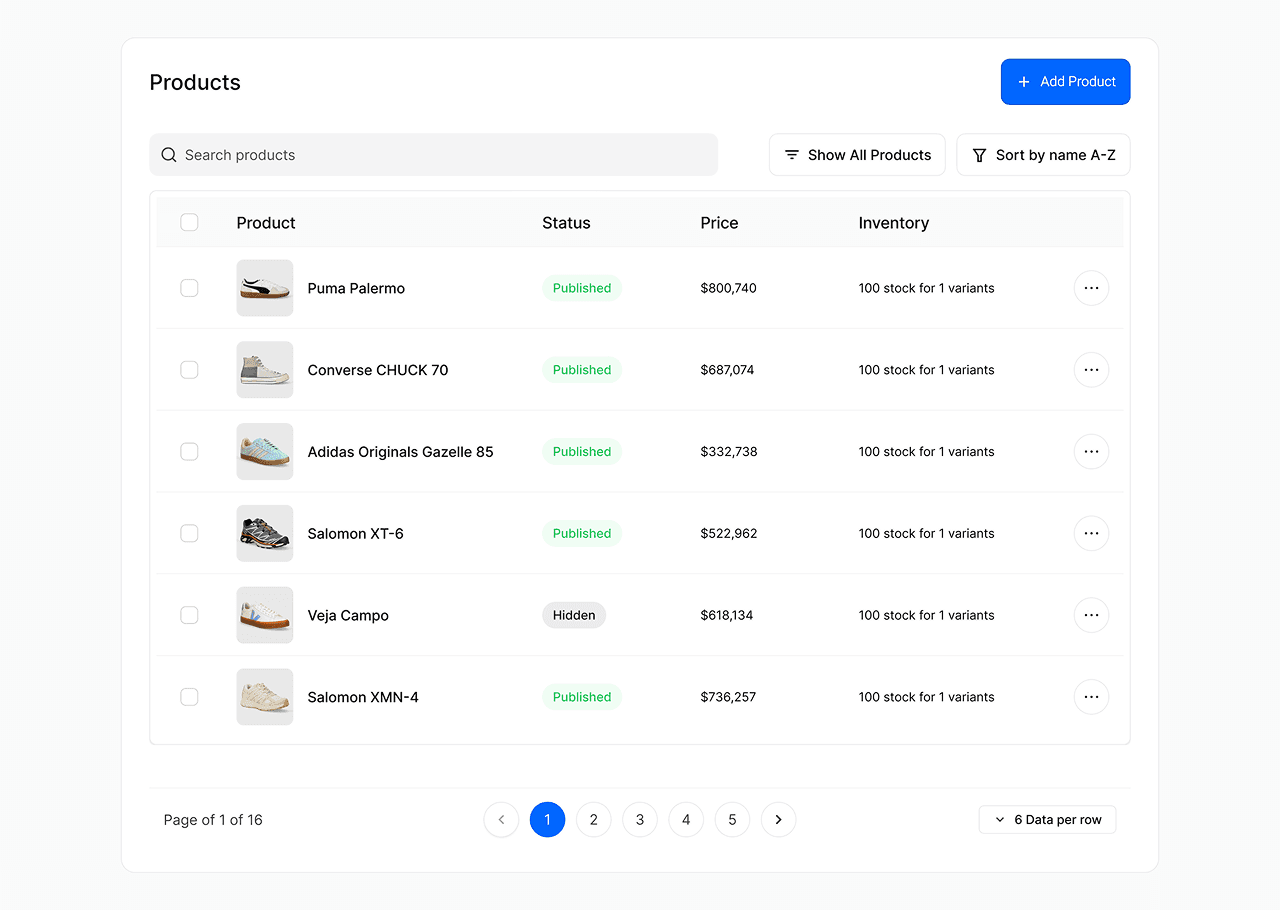Click the price $687,074
This screenshot has width=1280, height=910.
click(x=727, y=370)
